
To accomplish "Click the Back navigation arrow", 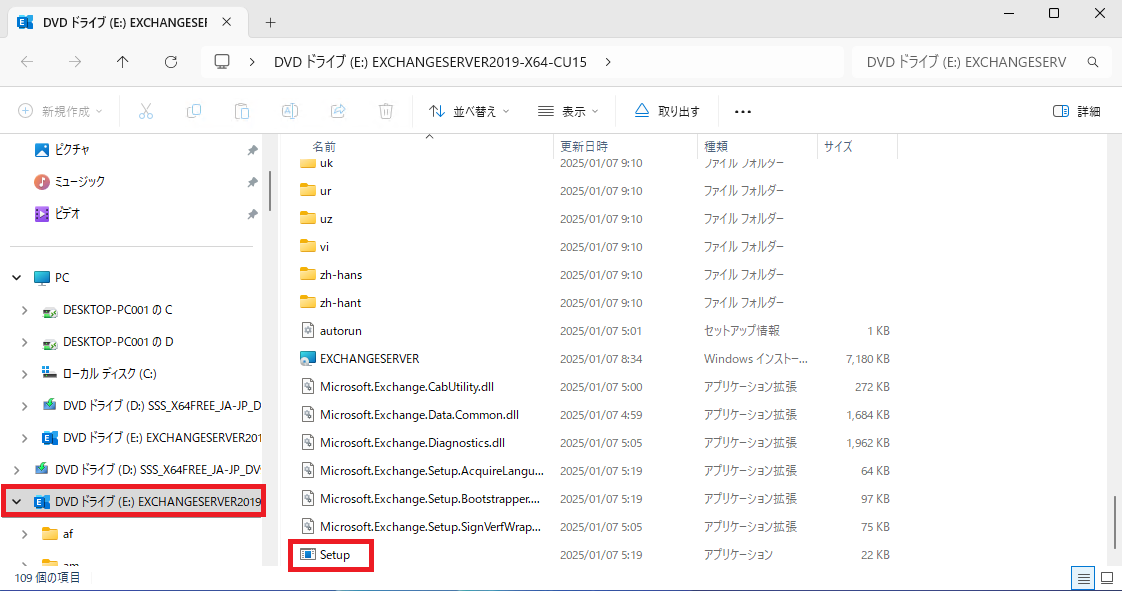I will click(27, 62).
